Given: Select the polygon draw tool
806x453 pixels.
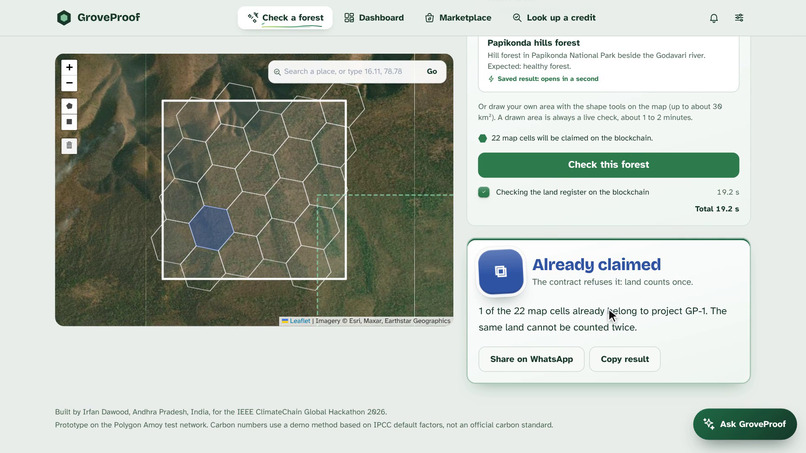Looking at the screenshot, I should 69,106.
